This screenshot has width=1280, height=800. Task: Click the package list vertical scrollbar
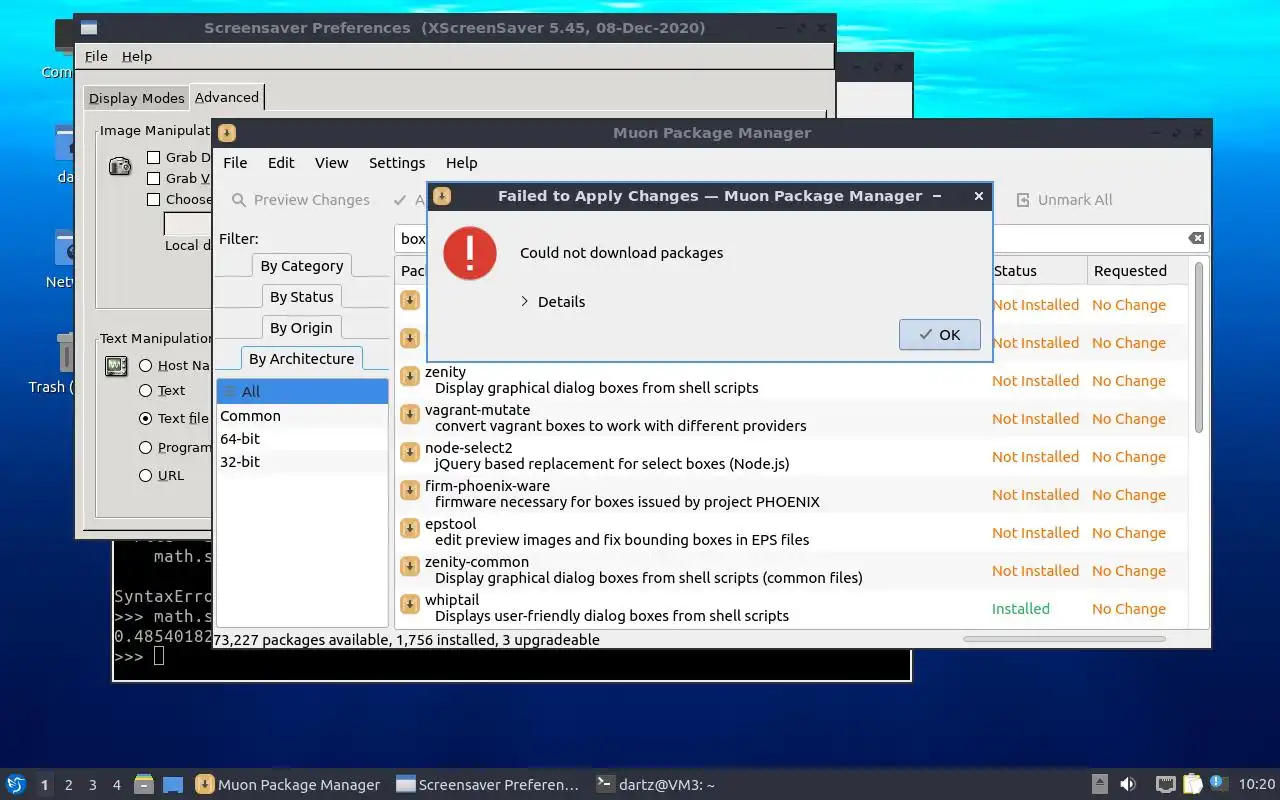(x=1199, y=347)
